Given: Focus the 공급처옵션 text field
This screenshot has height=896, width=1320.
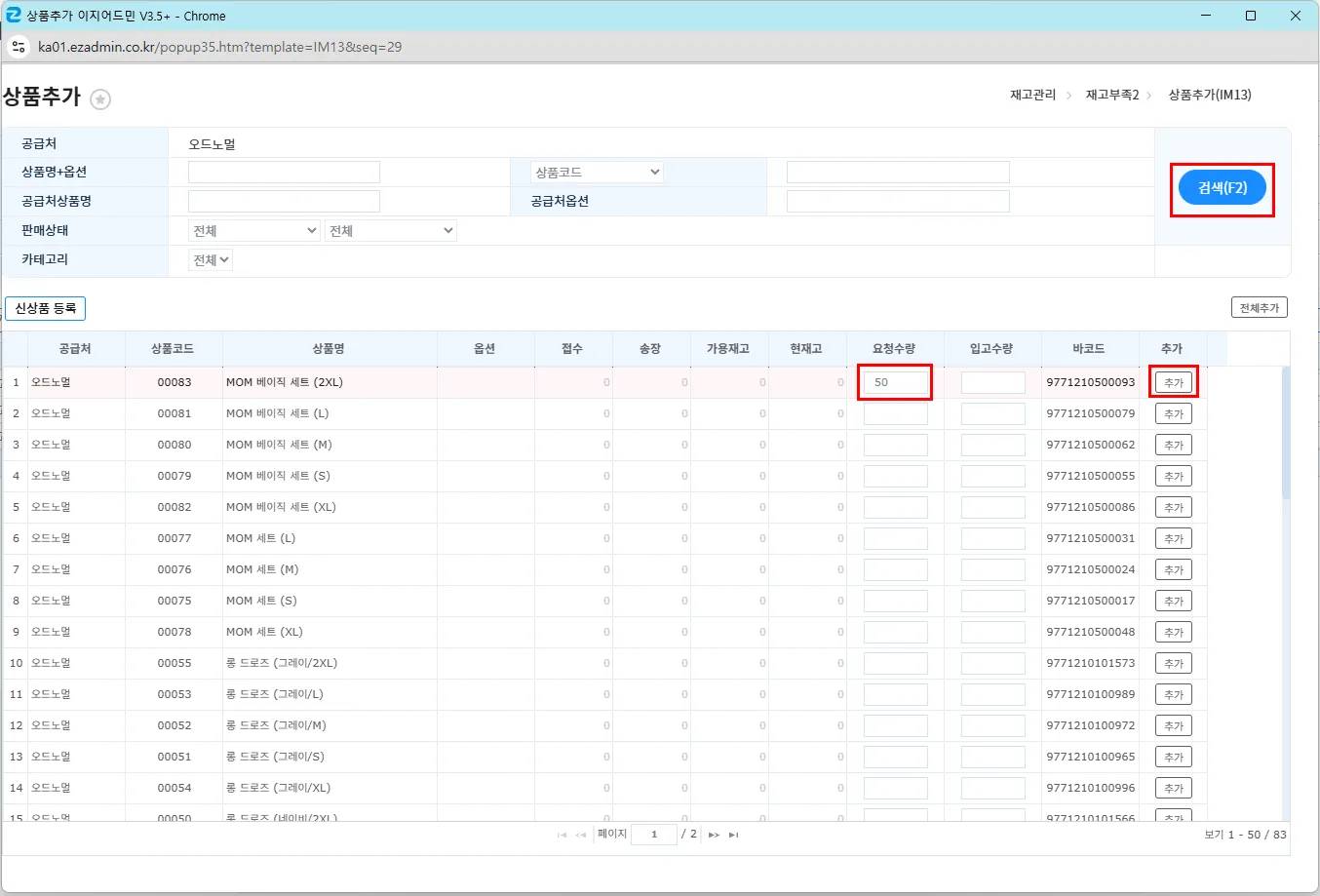Looking at the screenshot, I should 898,202.
